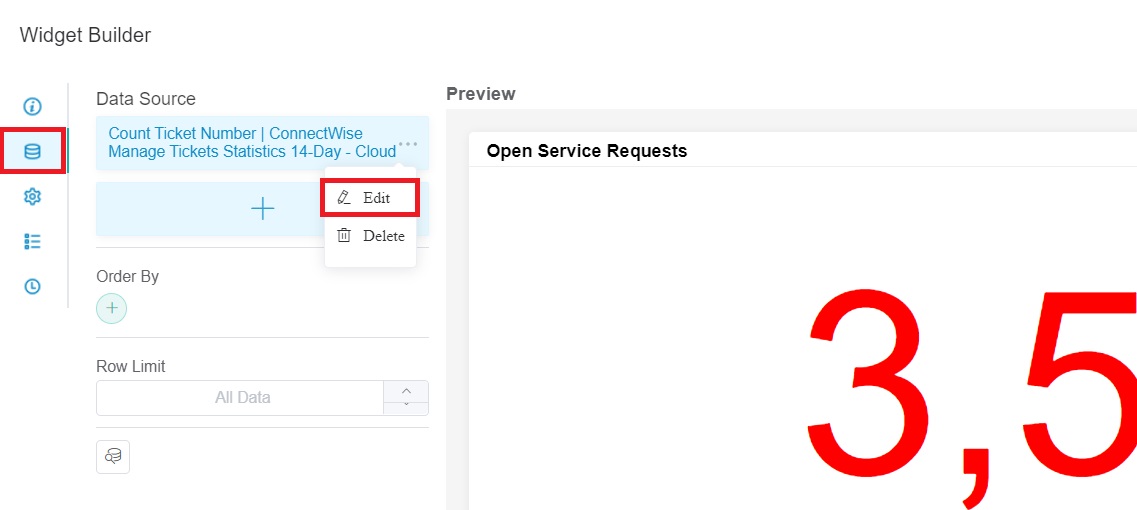Choose Delete from the data source menu

click(370, 236)
